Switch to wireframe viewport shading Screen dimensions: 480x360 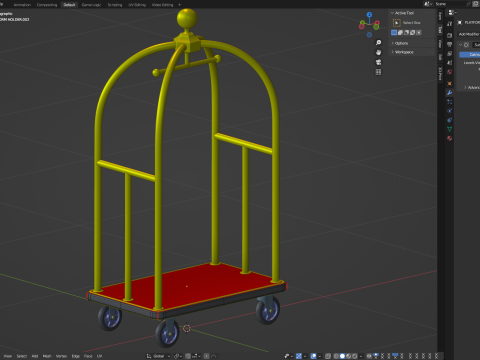[x=336, y=356]
